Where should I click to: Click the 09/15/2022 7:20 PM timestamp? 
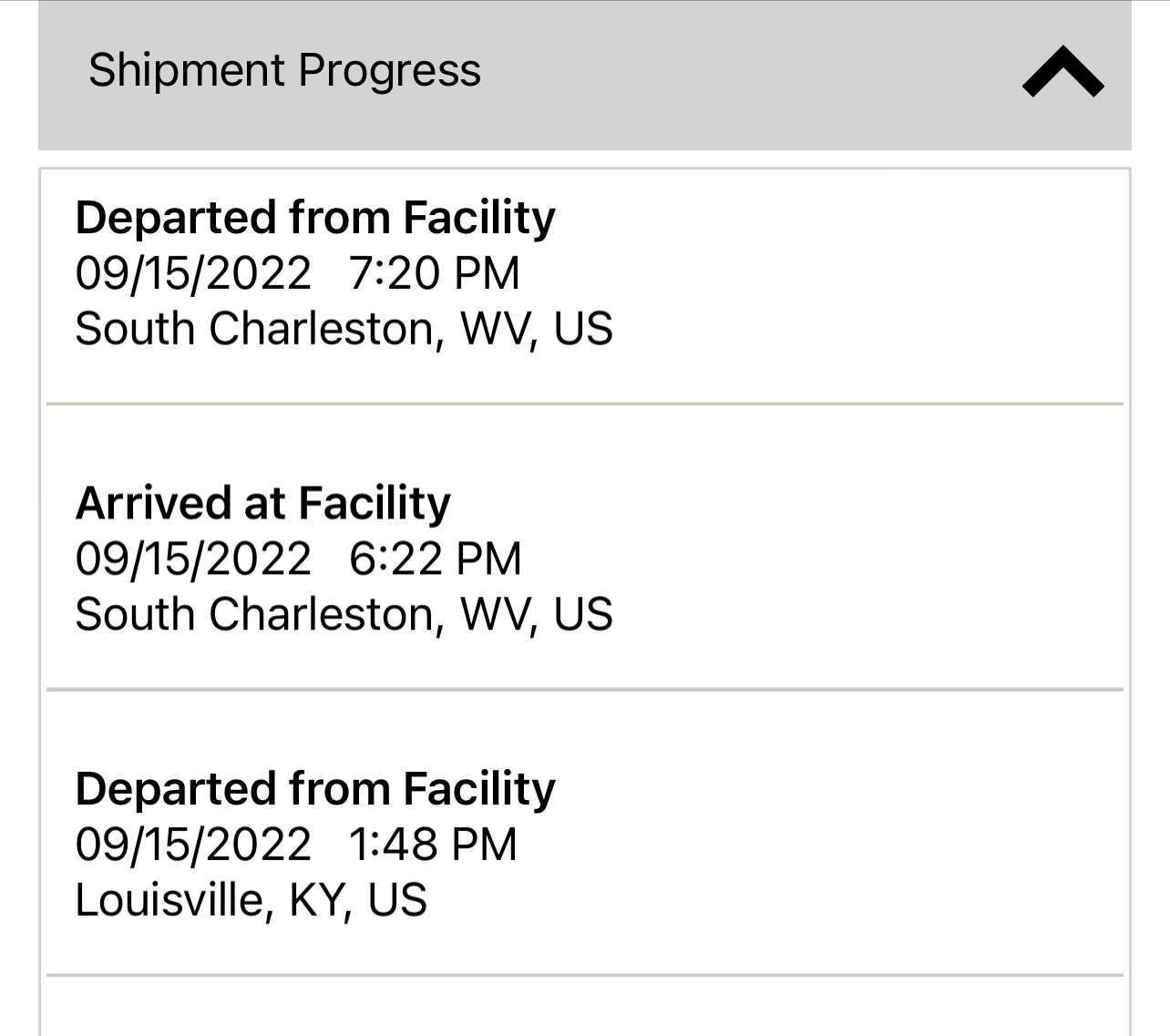(x=298, y=273)
